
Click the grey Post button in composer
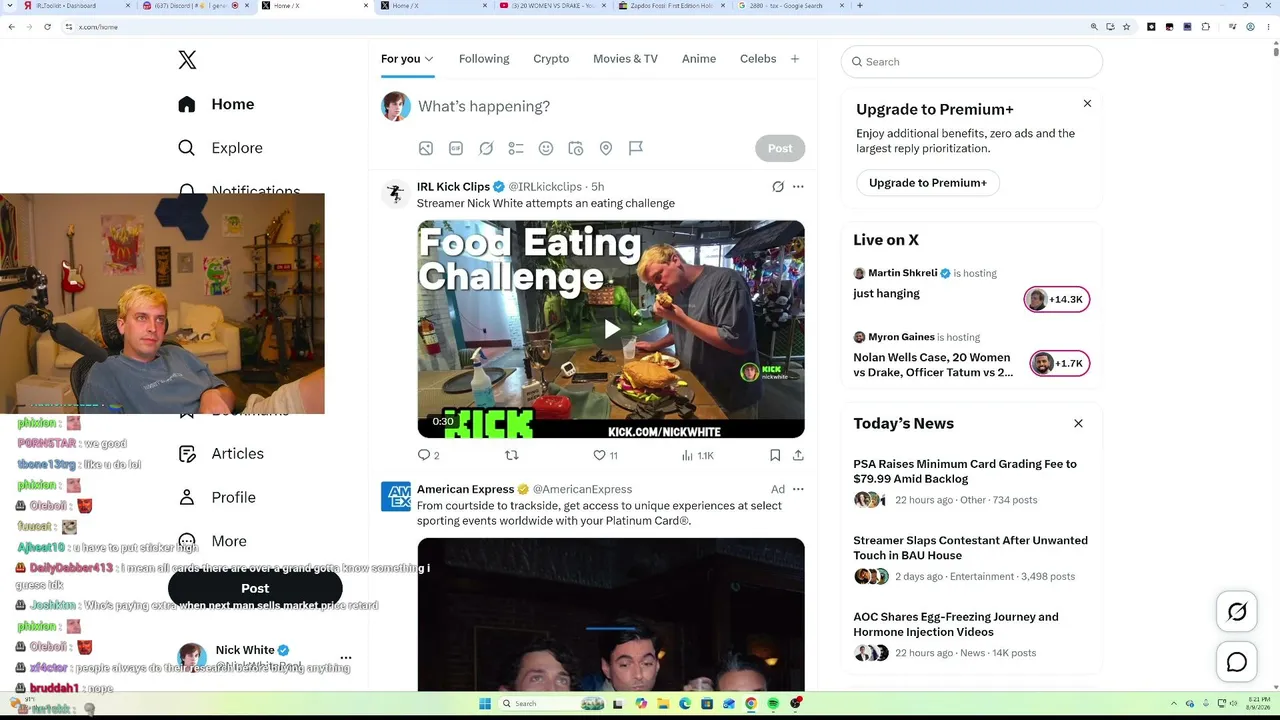coord(780,148)
